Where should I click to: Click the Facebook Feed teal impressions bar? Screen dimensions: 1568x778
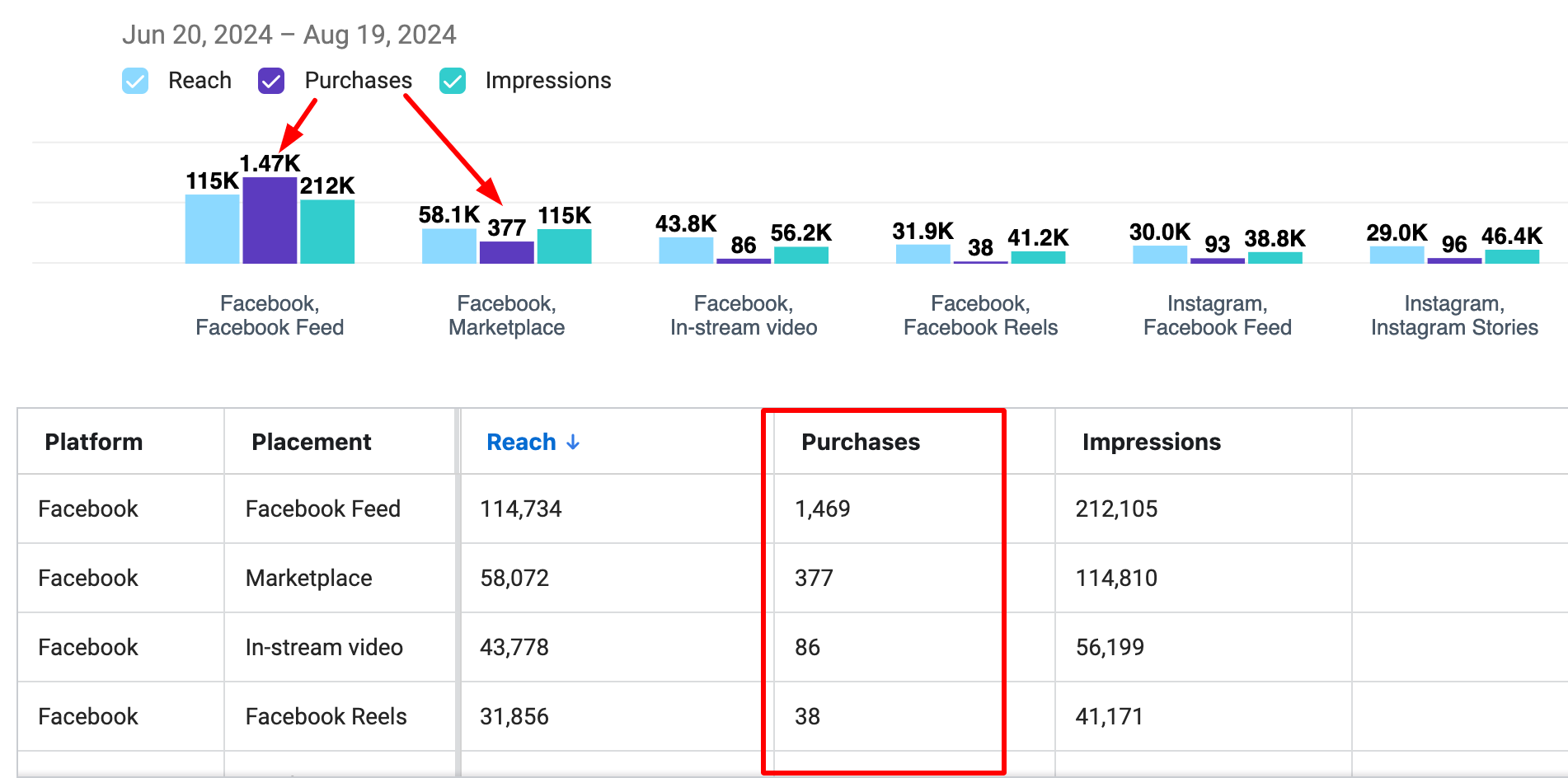[x=327, y=232]
